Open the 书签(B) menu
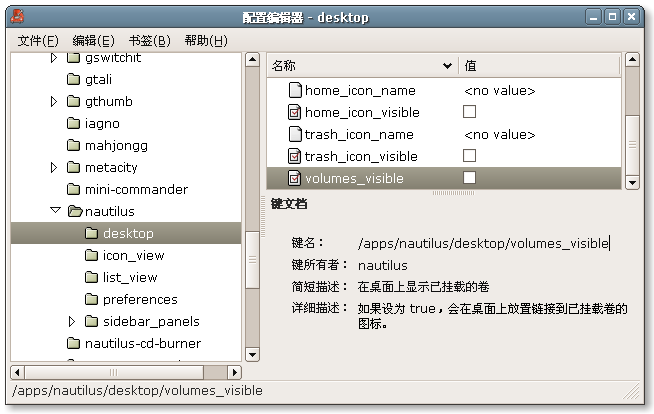Viewport: 654px width, 414px height. click(150, 41)
